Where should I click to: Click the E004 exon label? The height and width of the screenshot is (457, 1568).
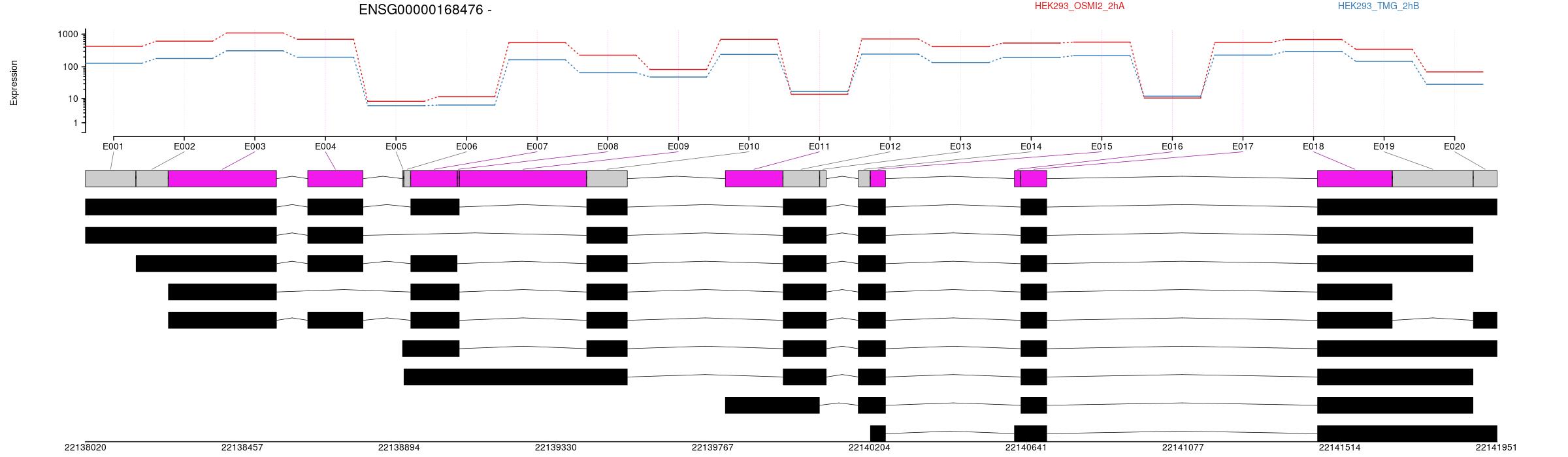click(x=325, y=147)
